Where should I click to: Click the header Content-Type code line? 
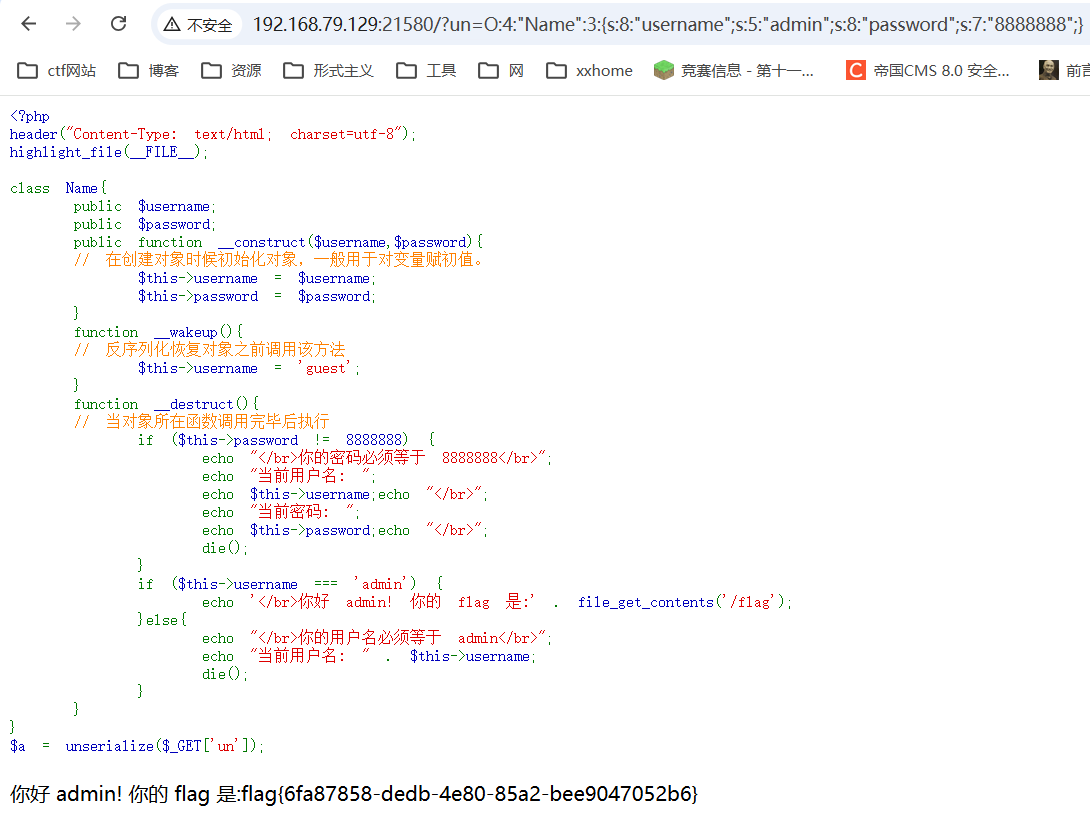click(213, 134)
